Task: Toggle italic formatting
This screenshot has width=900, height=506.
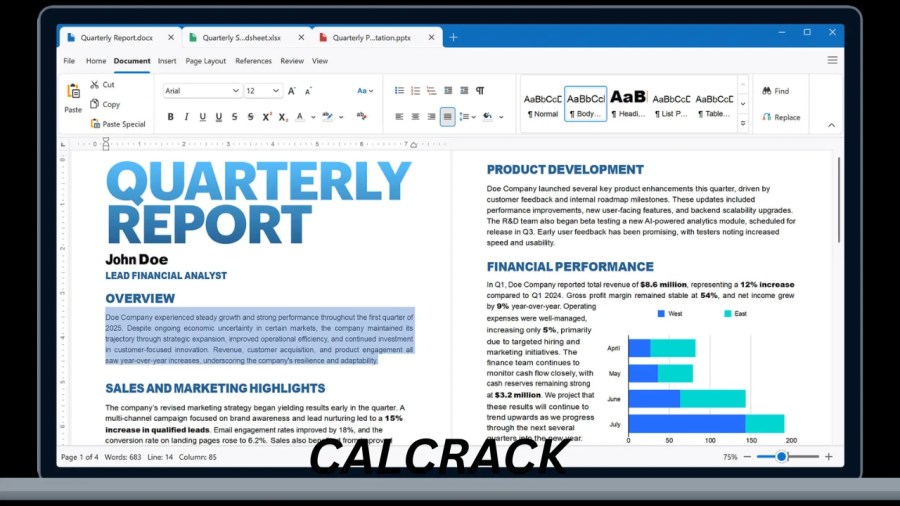Action: tap(187, 116)
